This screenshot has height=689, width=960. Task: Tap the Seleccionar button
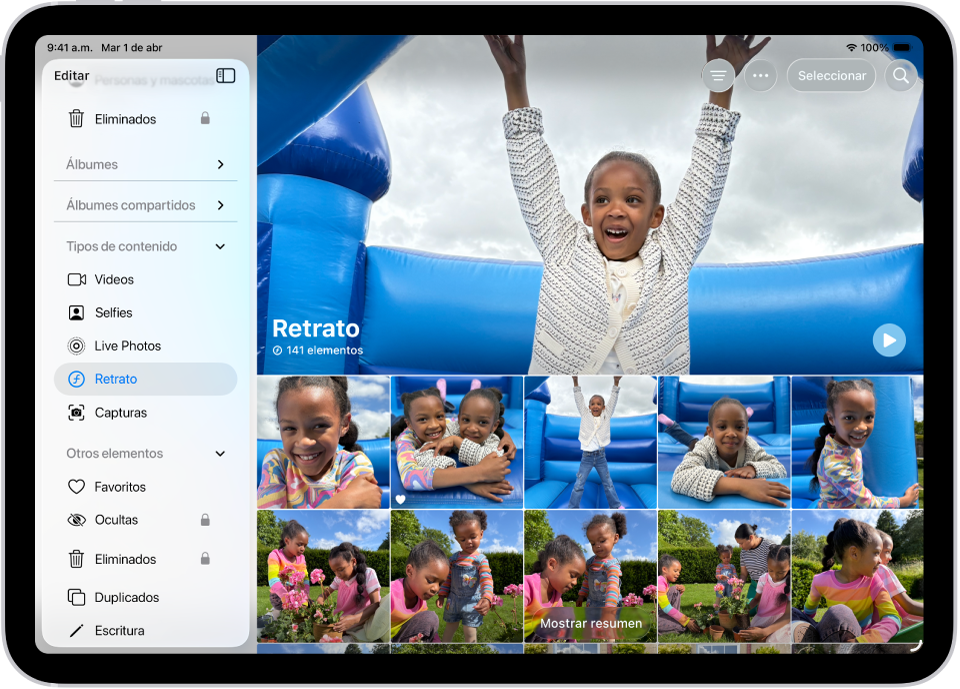(x=831, y=75)
